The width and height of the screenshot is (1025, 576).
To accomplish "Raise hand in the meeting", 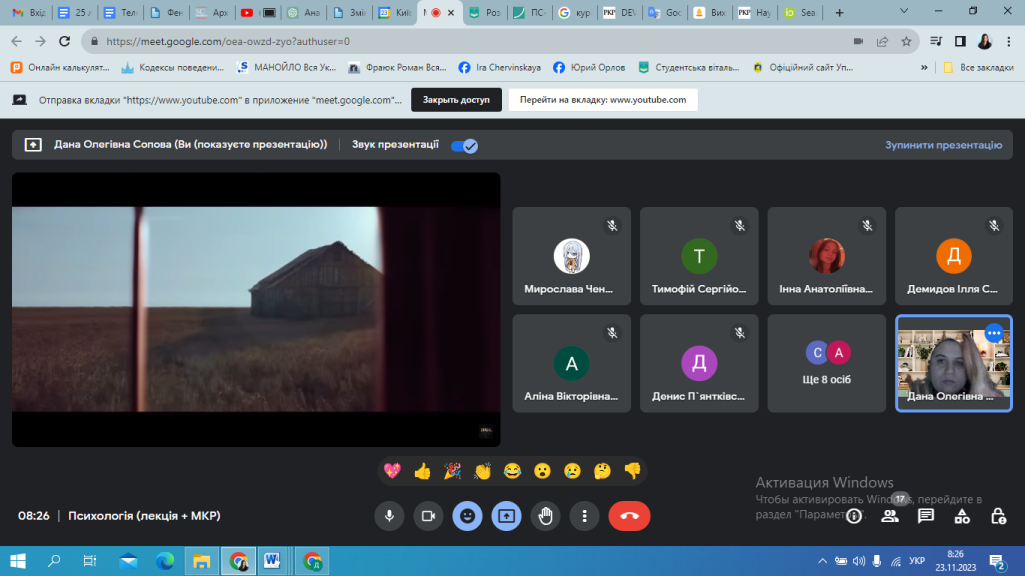I will pos(545,516).
